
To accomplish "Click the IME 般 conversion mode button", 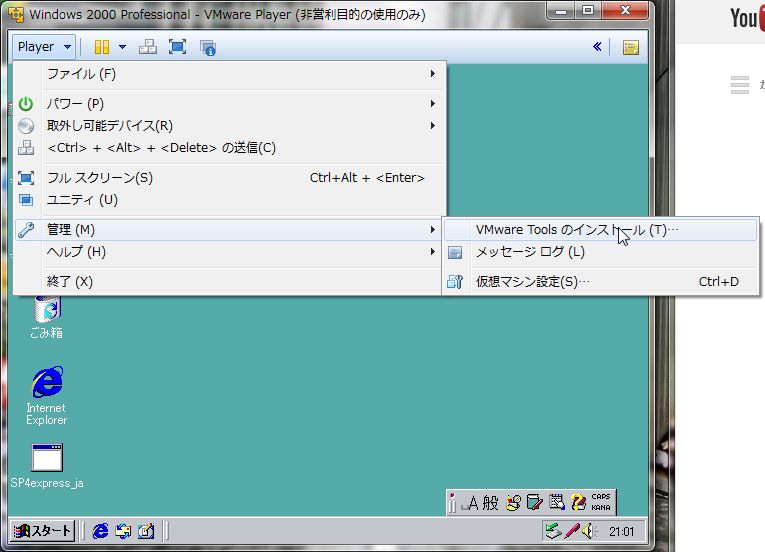I will pos(491,503).
